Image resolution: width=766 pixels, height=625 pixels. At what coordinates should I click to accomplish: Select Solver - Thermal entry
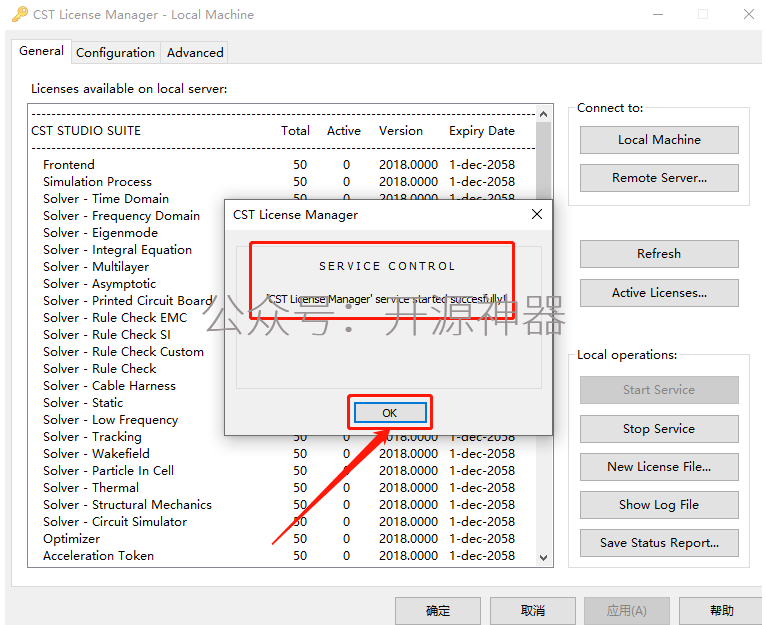tap(278, 488)
